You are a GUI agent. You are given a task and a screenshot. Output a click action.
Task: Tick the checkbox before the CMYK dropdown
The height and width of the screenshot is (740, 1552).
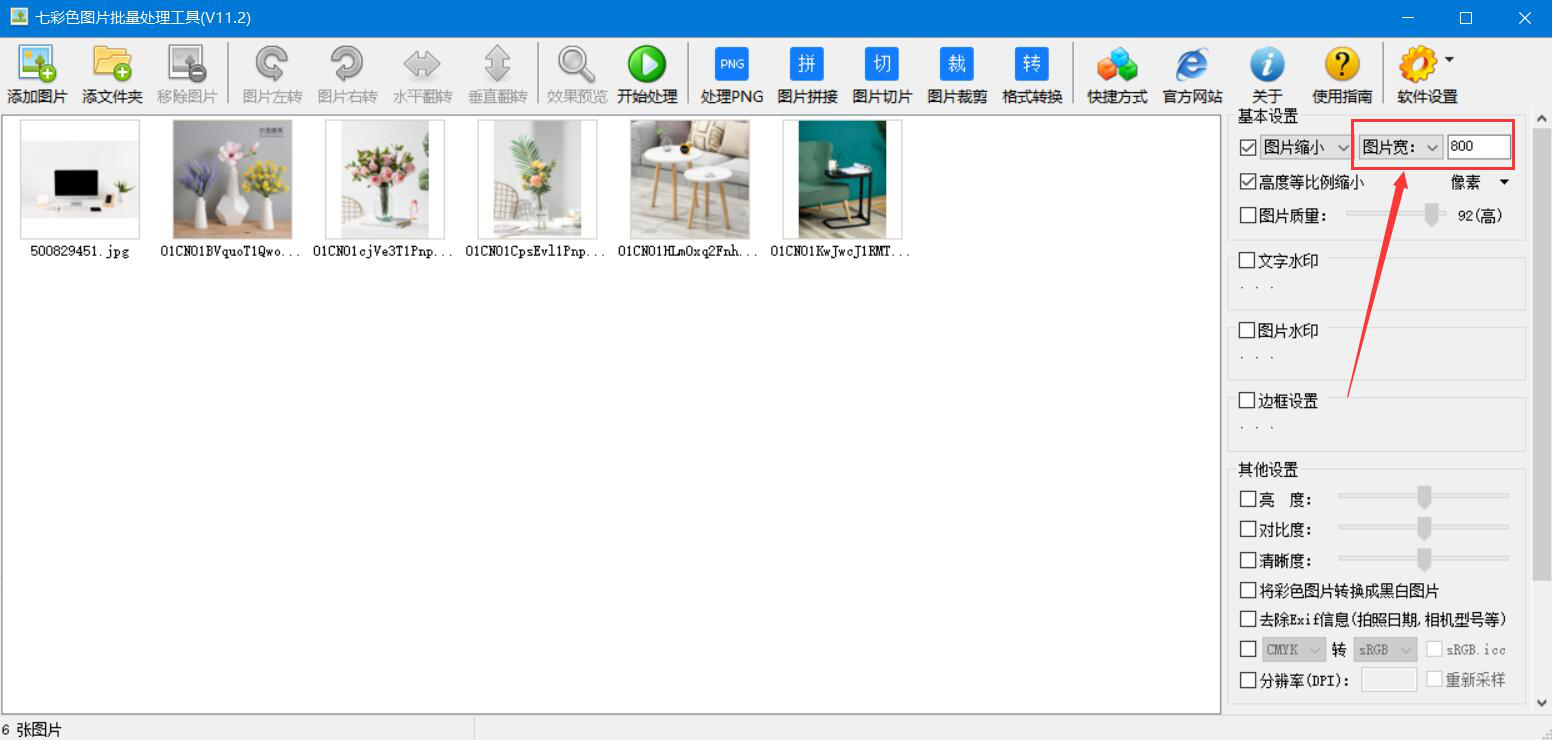1248,649
